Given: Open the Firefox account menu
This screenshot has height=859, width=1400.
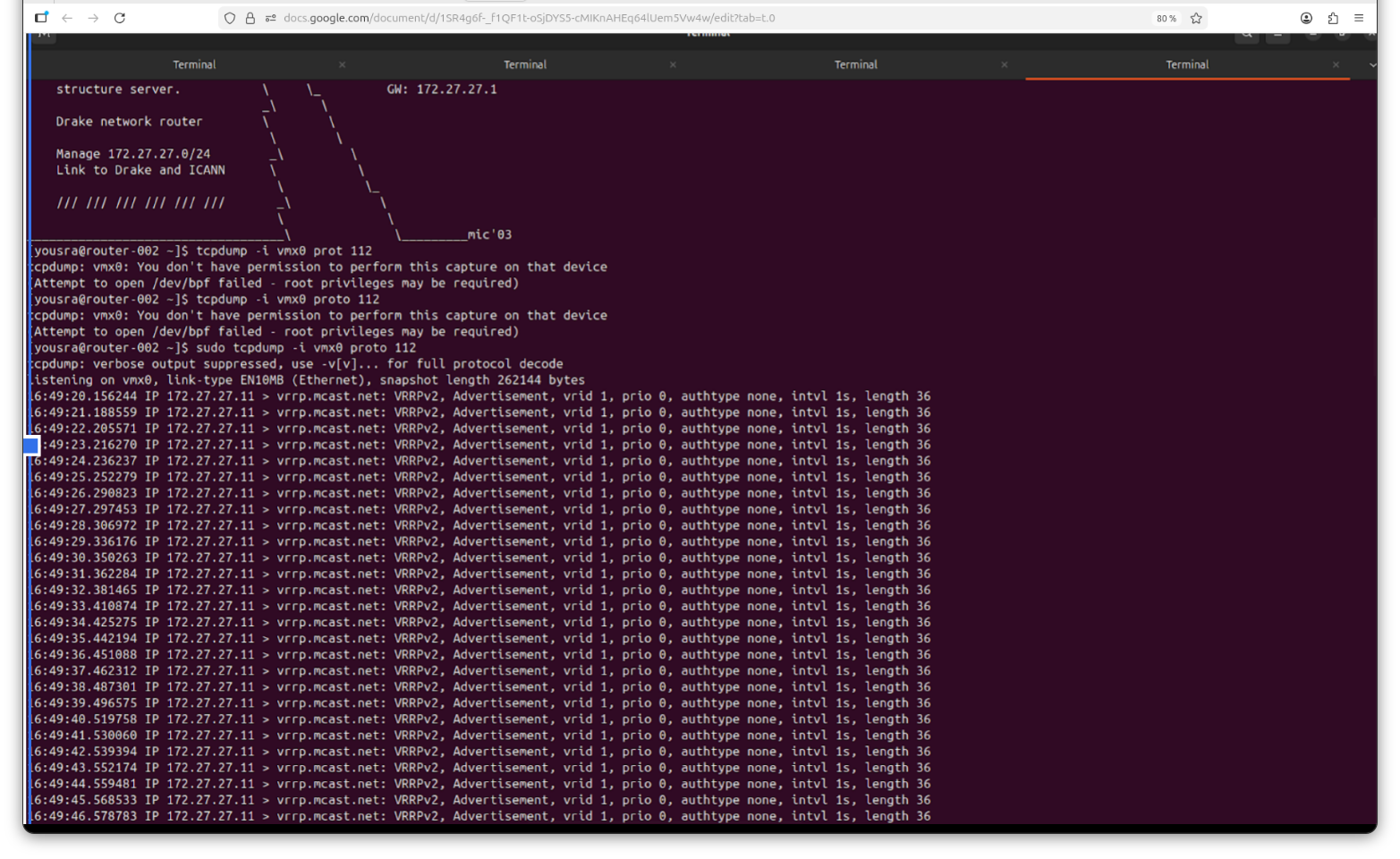Looking at the screenshot, I should pos(1306,18).
